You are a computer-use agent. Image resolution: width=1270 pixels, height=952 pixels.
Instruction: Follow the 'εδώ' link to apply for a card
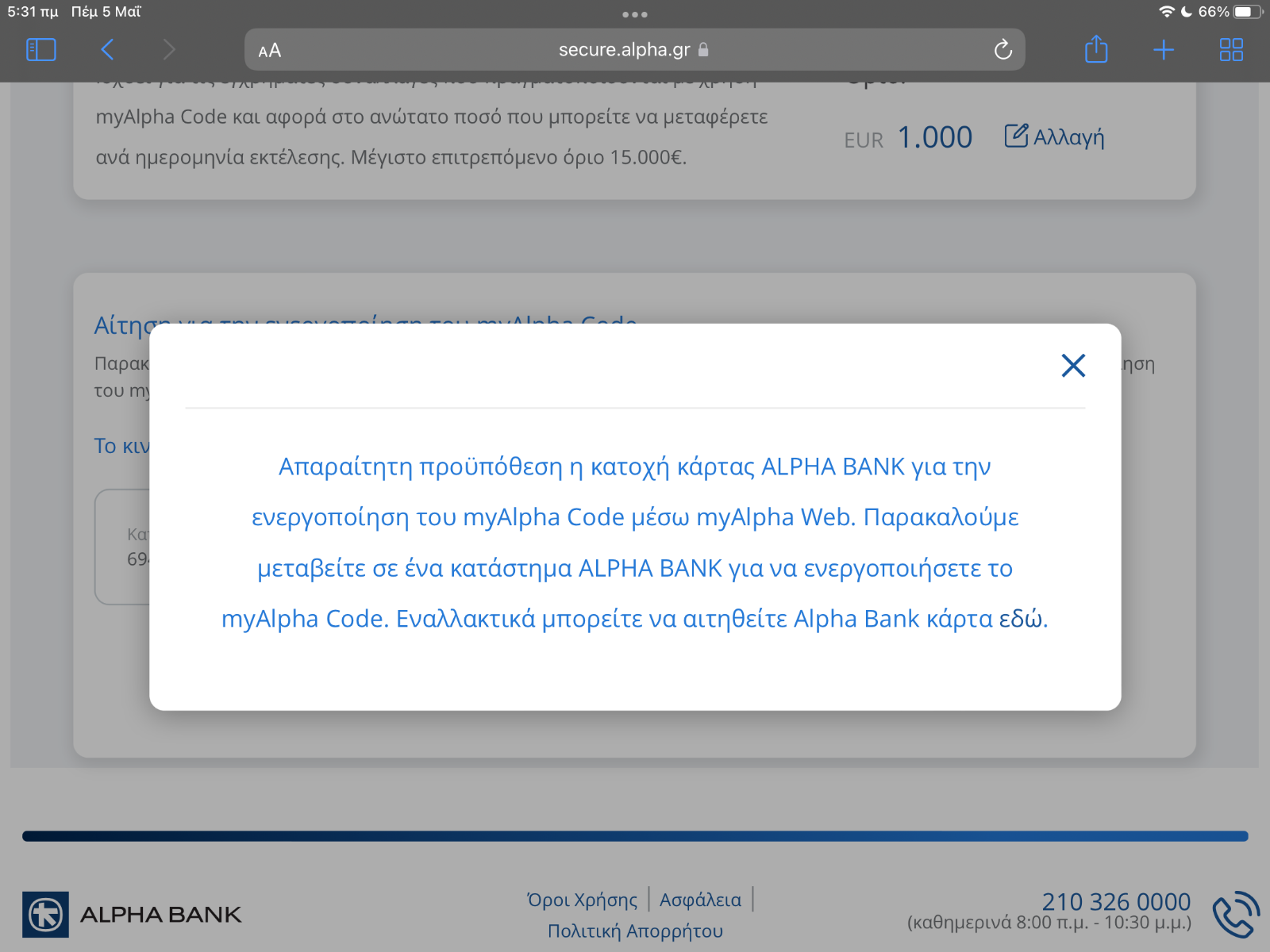click(x=1022, y=619)
